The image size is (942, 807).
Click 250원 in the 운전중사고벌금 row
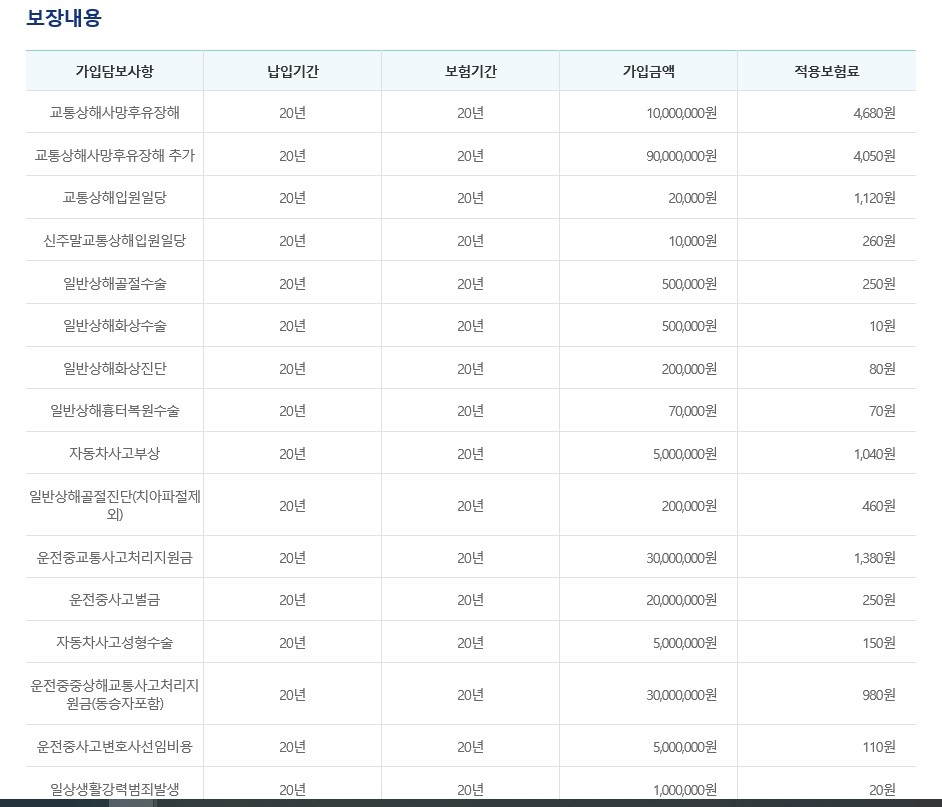[x=878, y=600]
